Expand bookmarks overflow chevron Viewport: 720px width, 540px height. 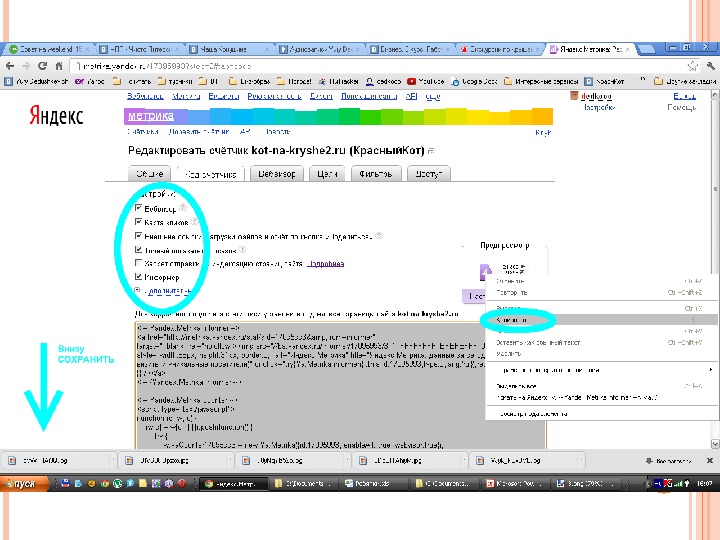point(643,80)
